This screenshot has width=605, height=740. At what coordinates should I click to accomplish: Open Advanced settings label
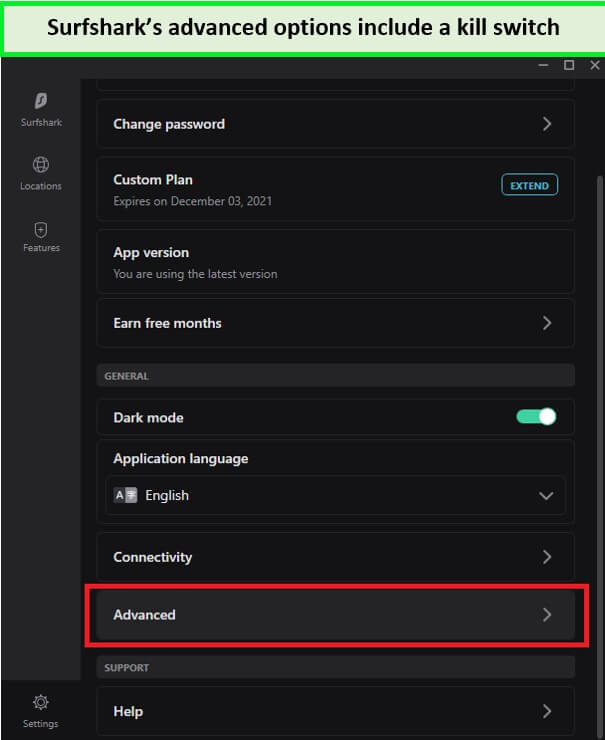click(x=144, y=615)
